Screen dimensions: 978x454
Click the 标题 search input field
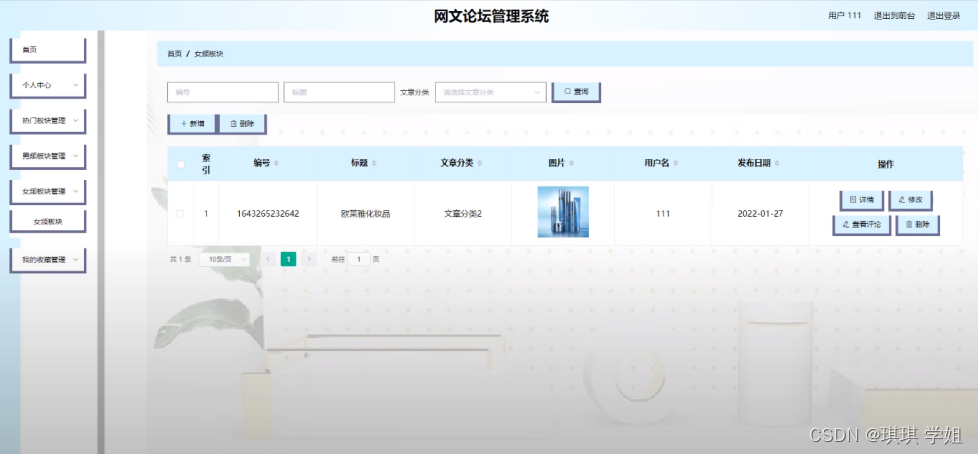pyautogui.click(x=339, y=92)
